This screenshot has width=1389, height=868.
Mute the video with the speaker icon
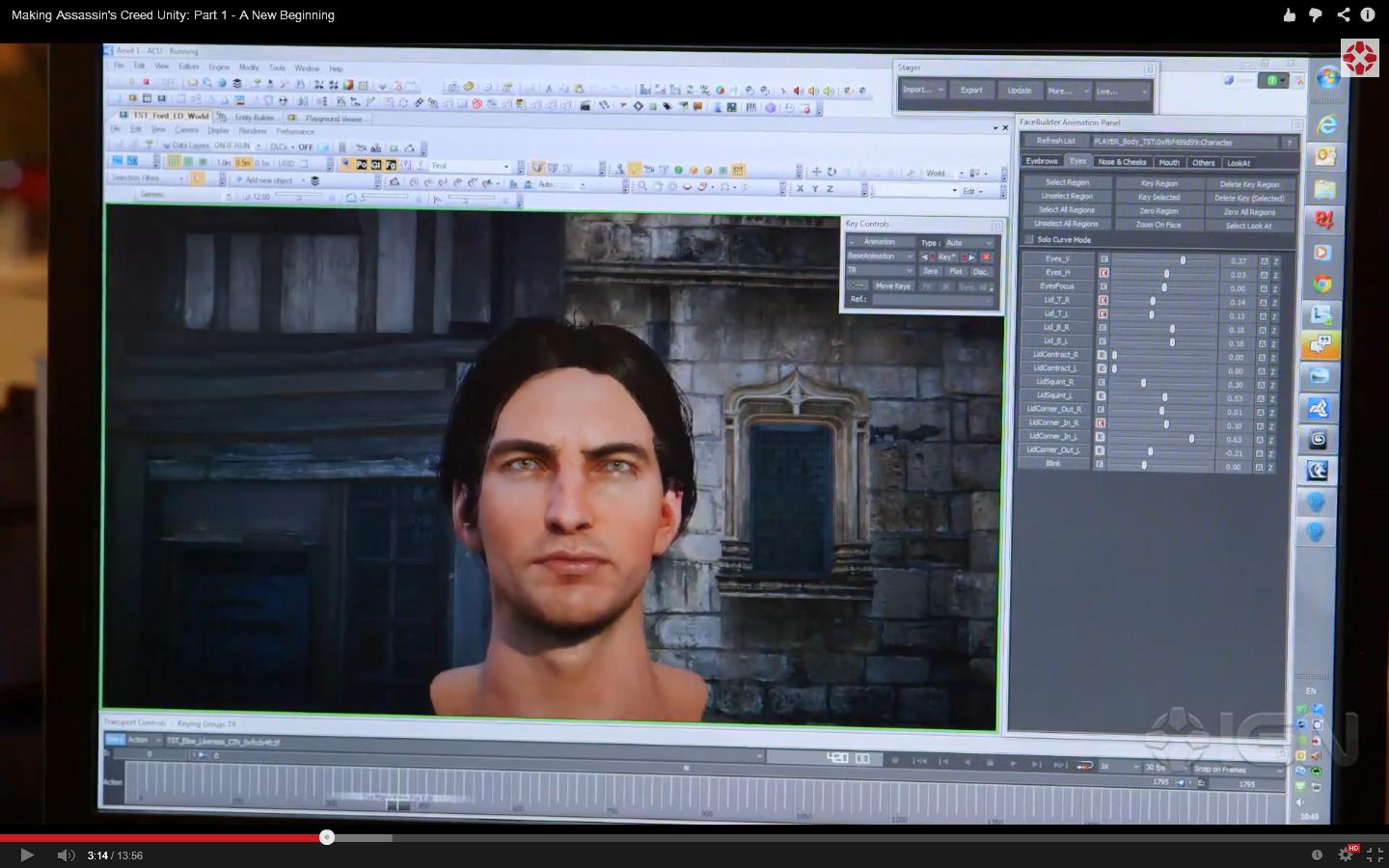(x=66, y=855)
